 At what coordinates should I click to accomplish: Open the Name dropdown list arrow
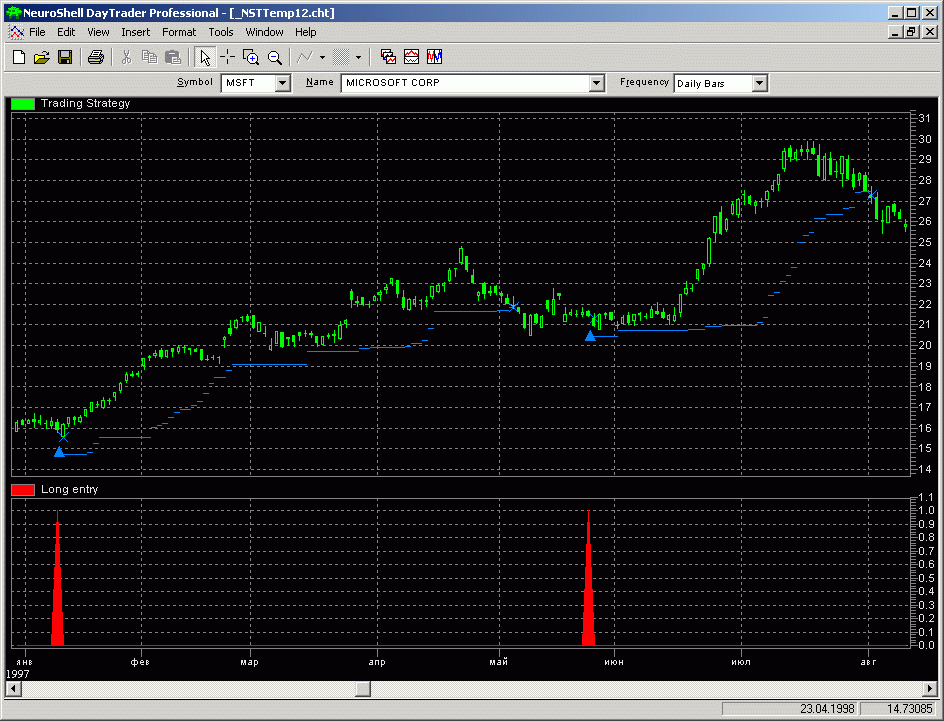pos(597,83)
